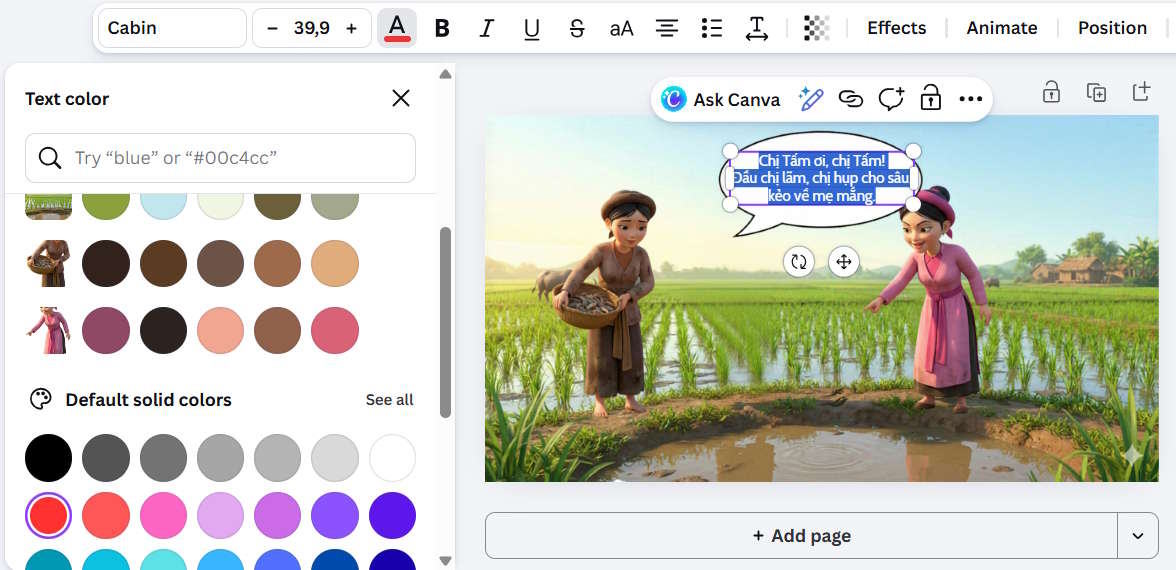Lock the selected text element
This screenshot has height=570, width=1176.
pos(930,99)
